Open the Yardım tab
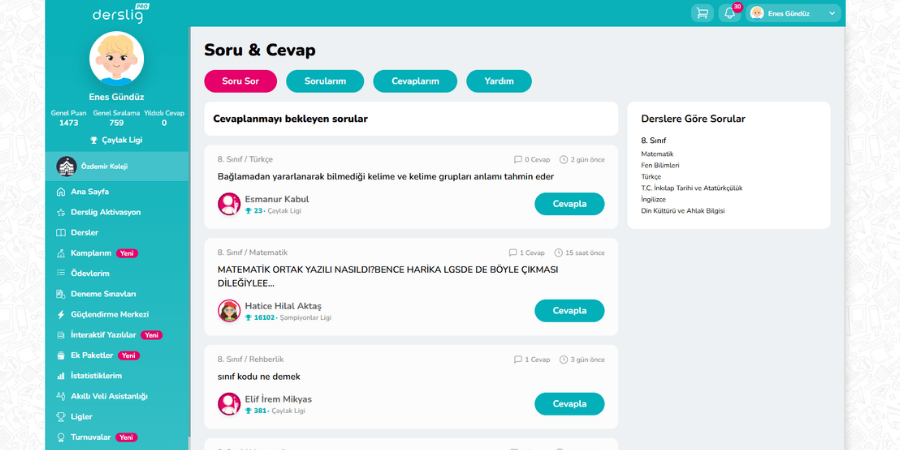The width and height of the screenshot is (900, 450). [x=499, y=81]
